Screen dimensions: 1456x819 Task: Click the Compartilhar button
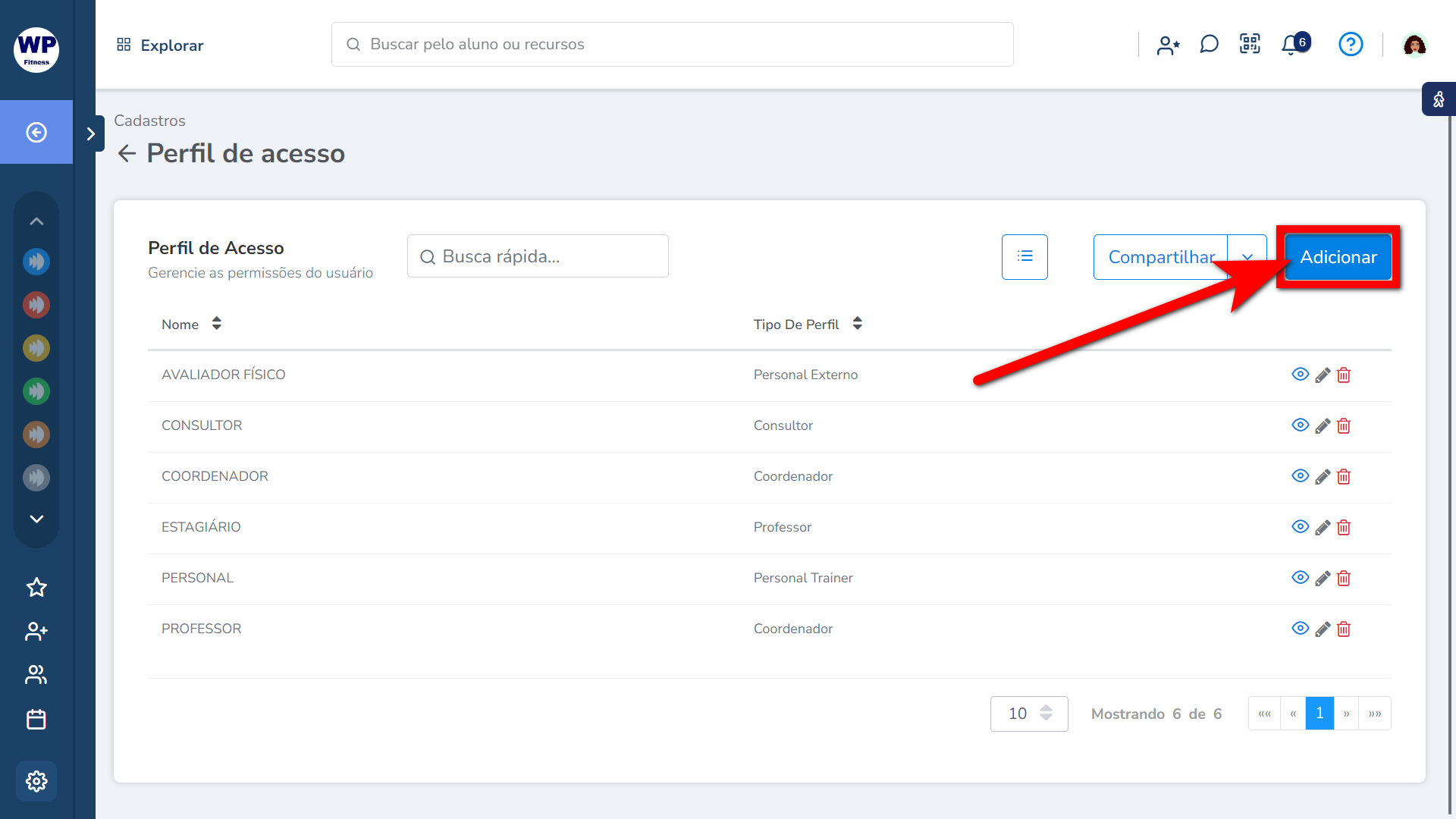click(1160, 257)
